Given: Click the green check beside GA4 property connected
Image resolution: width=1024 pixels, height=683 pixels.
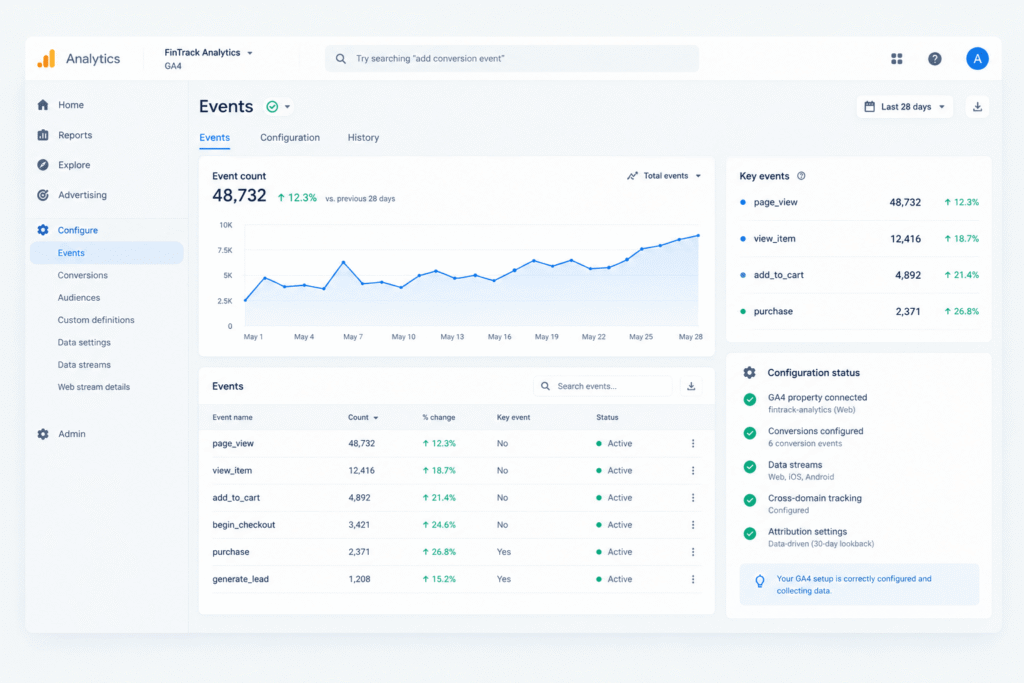Looking at the screenshot, I should (750, 400).
